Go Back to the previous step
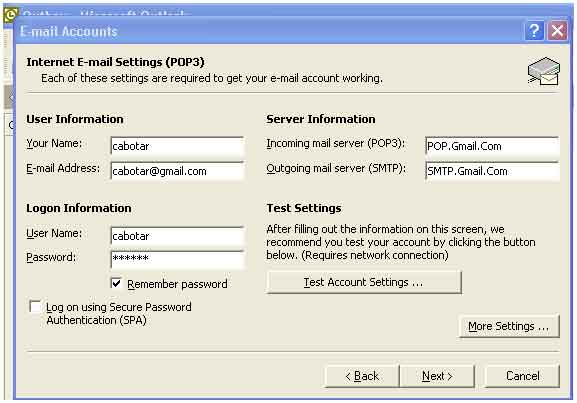577x403 pixels. 362,376
